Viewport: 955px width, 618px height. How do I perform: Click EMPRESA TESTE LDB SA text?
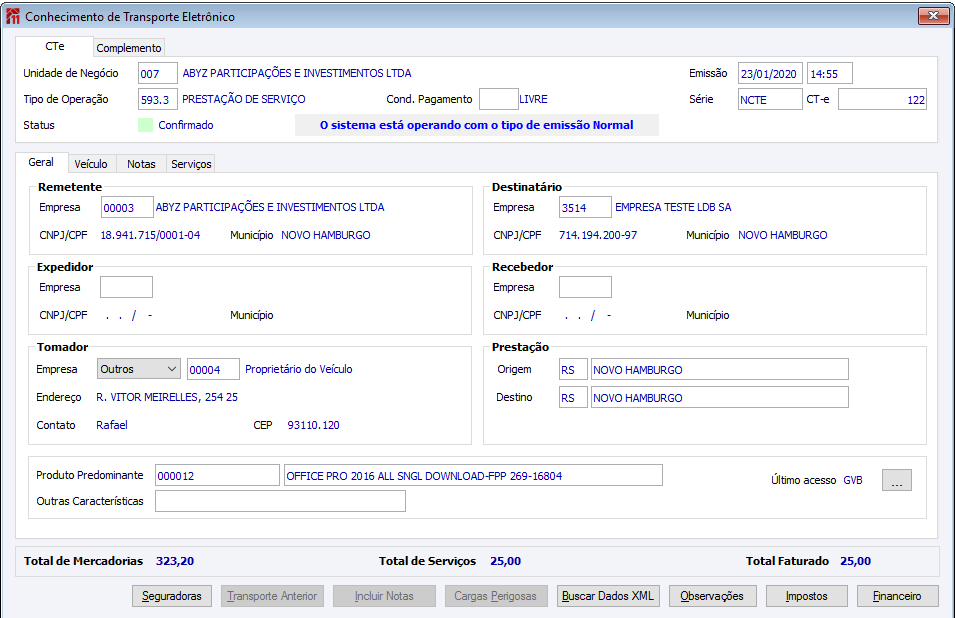[673, 207]
